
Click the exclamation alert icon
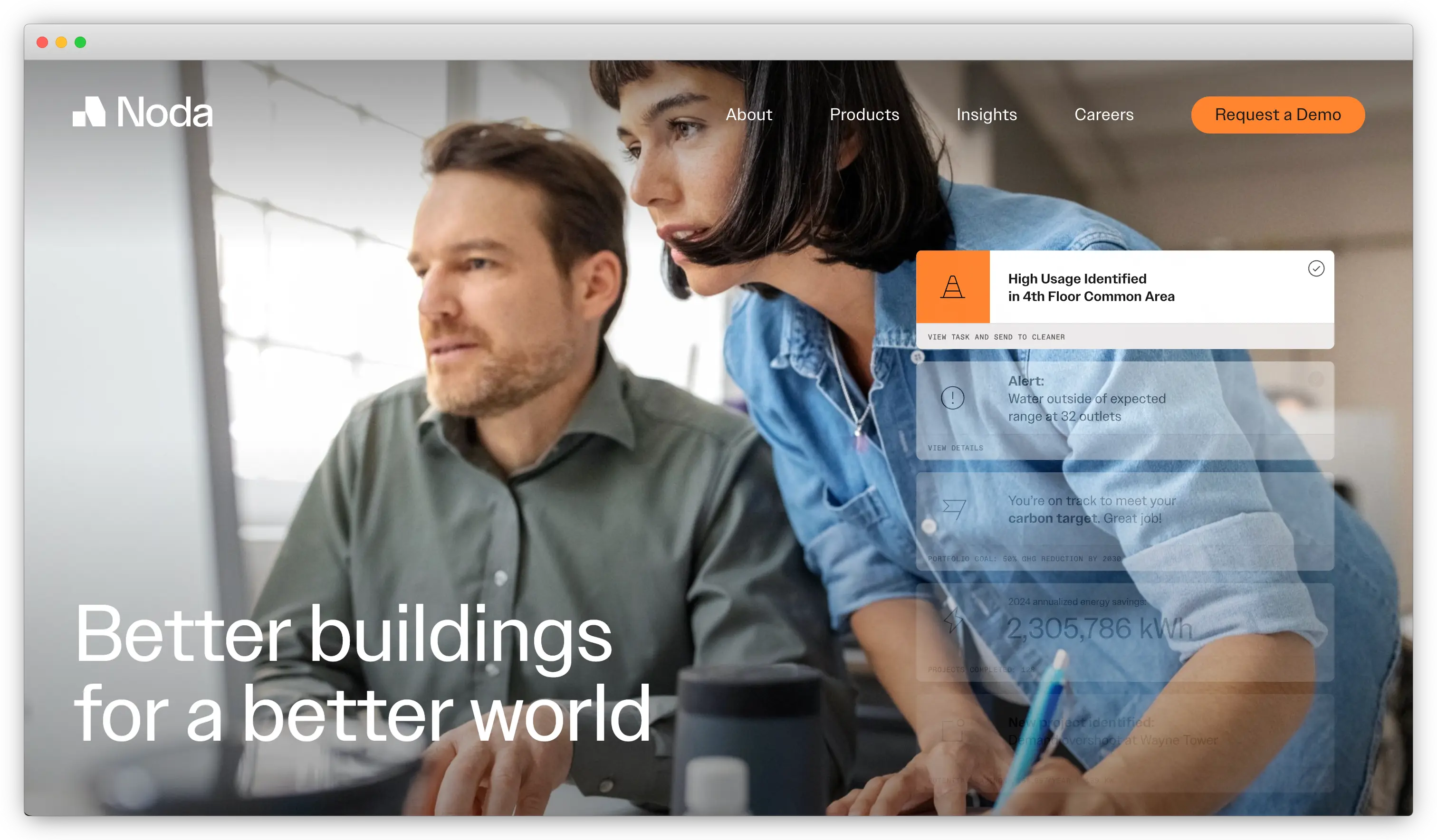[952, 398]
